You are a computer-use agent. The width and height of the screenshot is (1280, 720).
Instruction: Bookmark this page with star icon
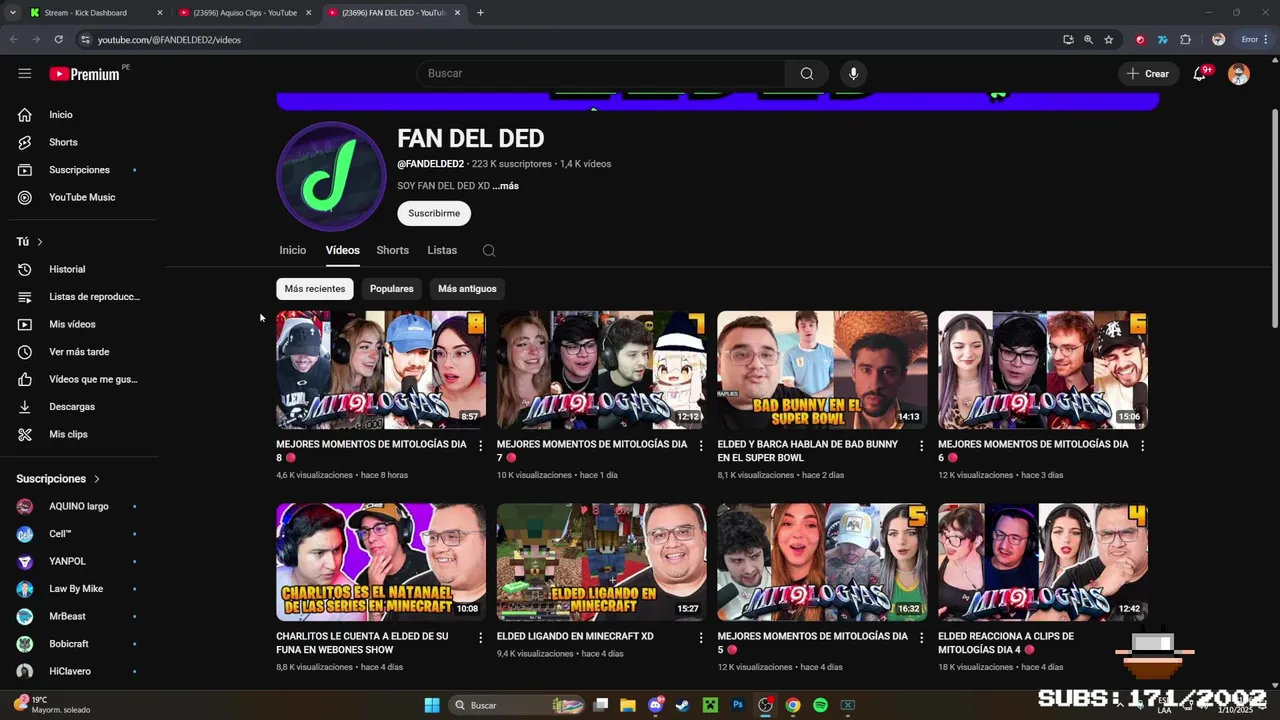click(x=1108, y=40)
